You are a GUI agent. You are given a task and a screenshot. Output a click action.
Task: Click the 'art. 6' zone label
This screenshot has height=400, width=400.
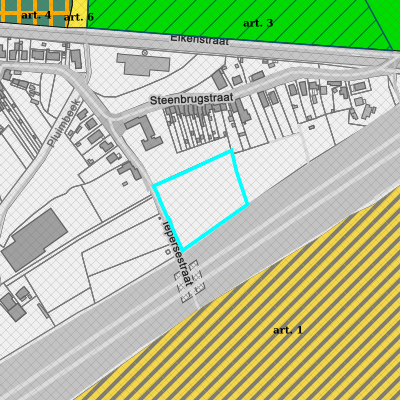[x=79, y=17]
